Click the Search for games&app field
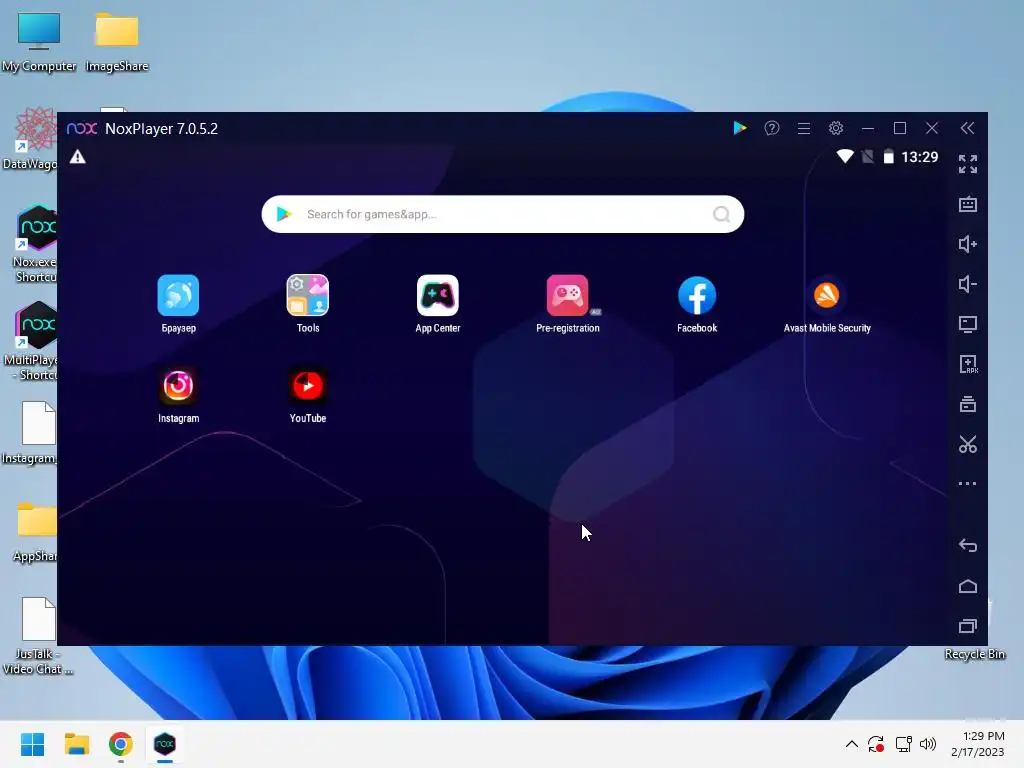The width and height of the screenshot is (1024, 768). click(x=502, y=214)
